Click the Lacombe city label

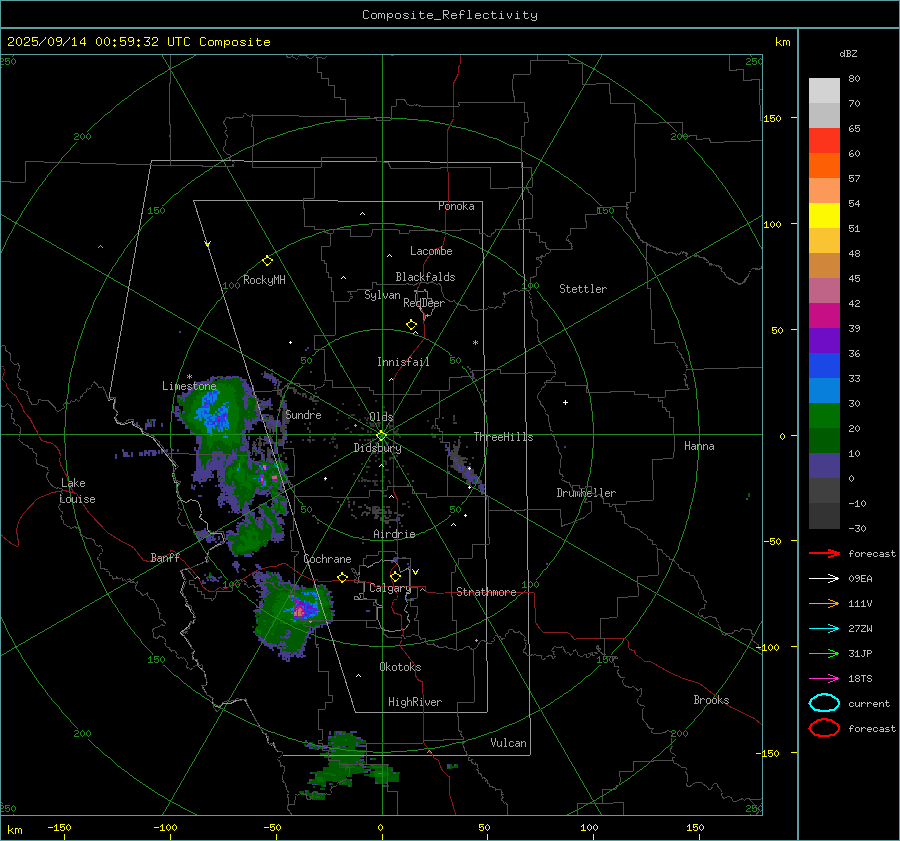point(431,251)
